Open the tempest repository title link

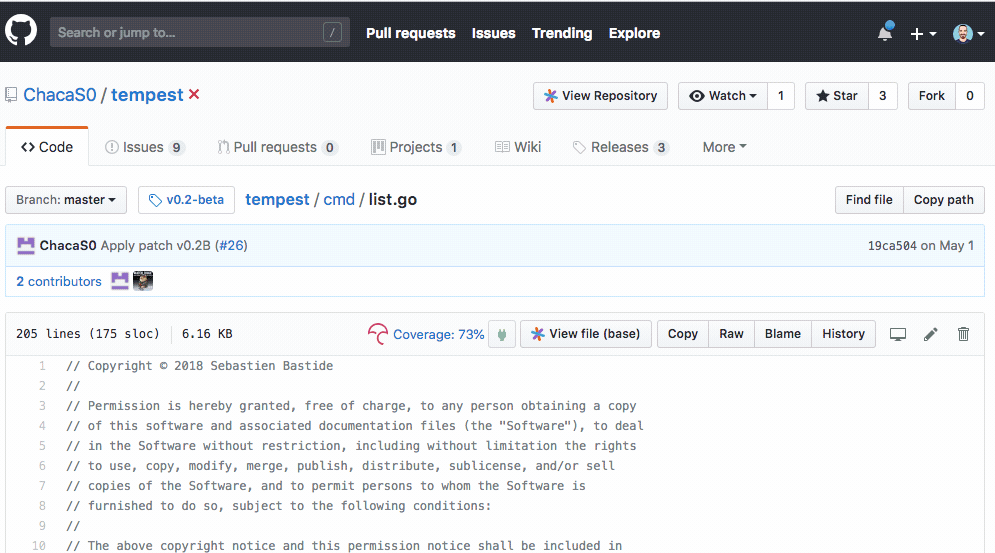coord(147,95)
